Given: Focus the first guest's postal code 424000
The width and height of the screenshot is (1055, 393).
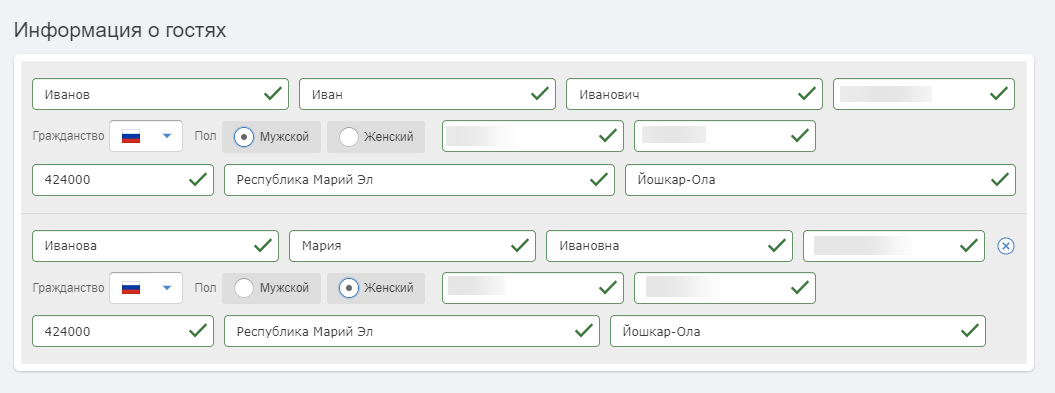Looking at the screenshot, I should pyautogui.click(x=122, y=180).
